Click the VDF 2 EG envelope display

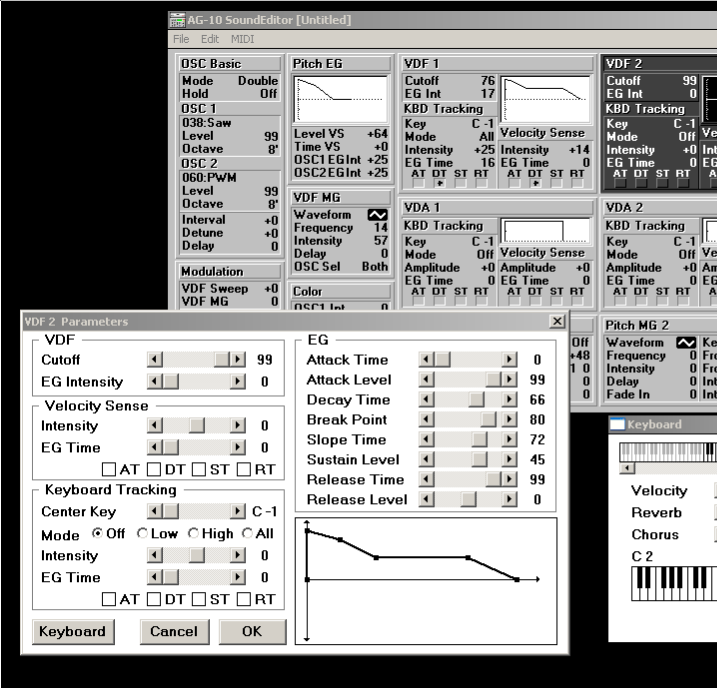pyautogui.click(x=426, y=581)
